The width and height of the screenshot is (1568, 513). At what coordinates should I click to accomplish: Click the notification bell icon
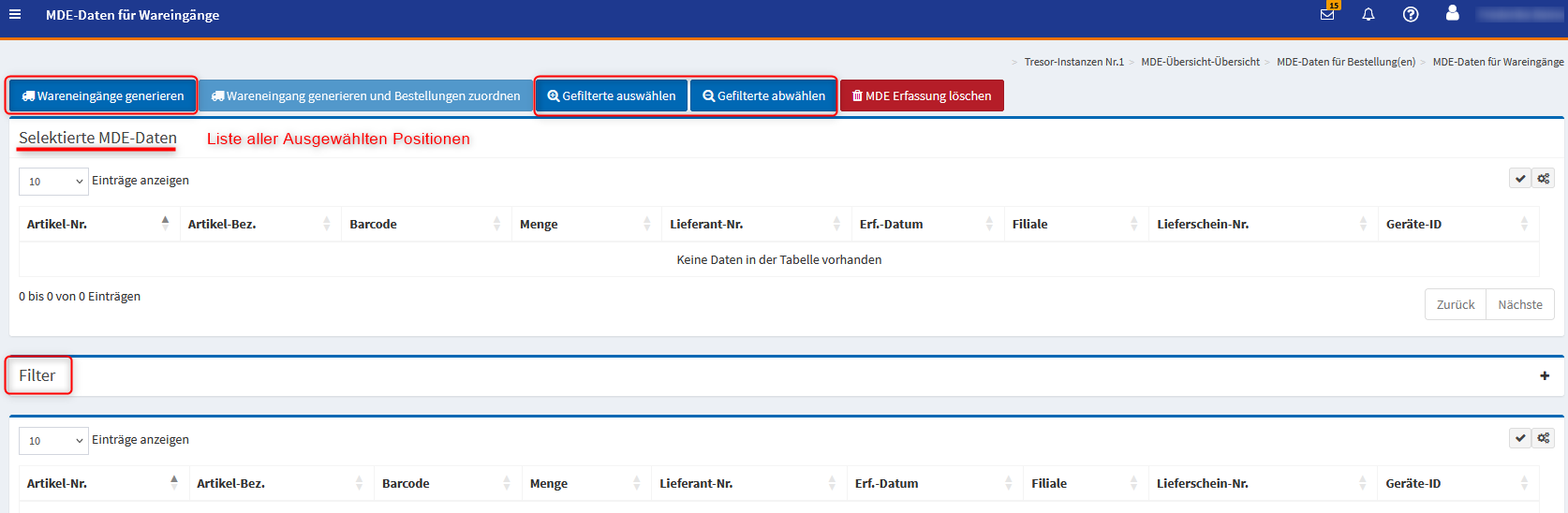(1368, 14)
